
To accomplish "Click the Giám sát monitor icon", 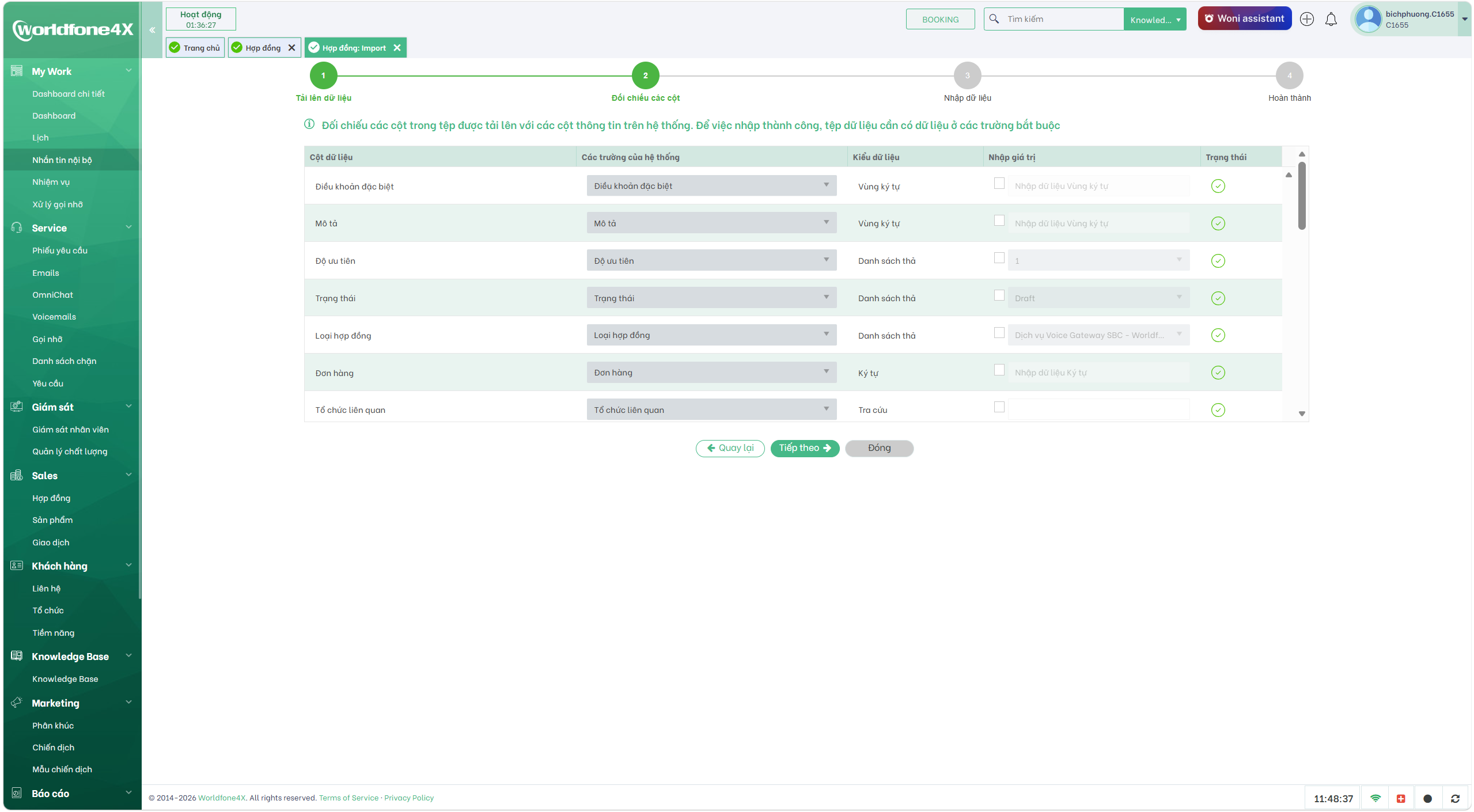I will [x=17, y=407].
